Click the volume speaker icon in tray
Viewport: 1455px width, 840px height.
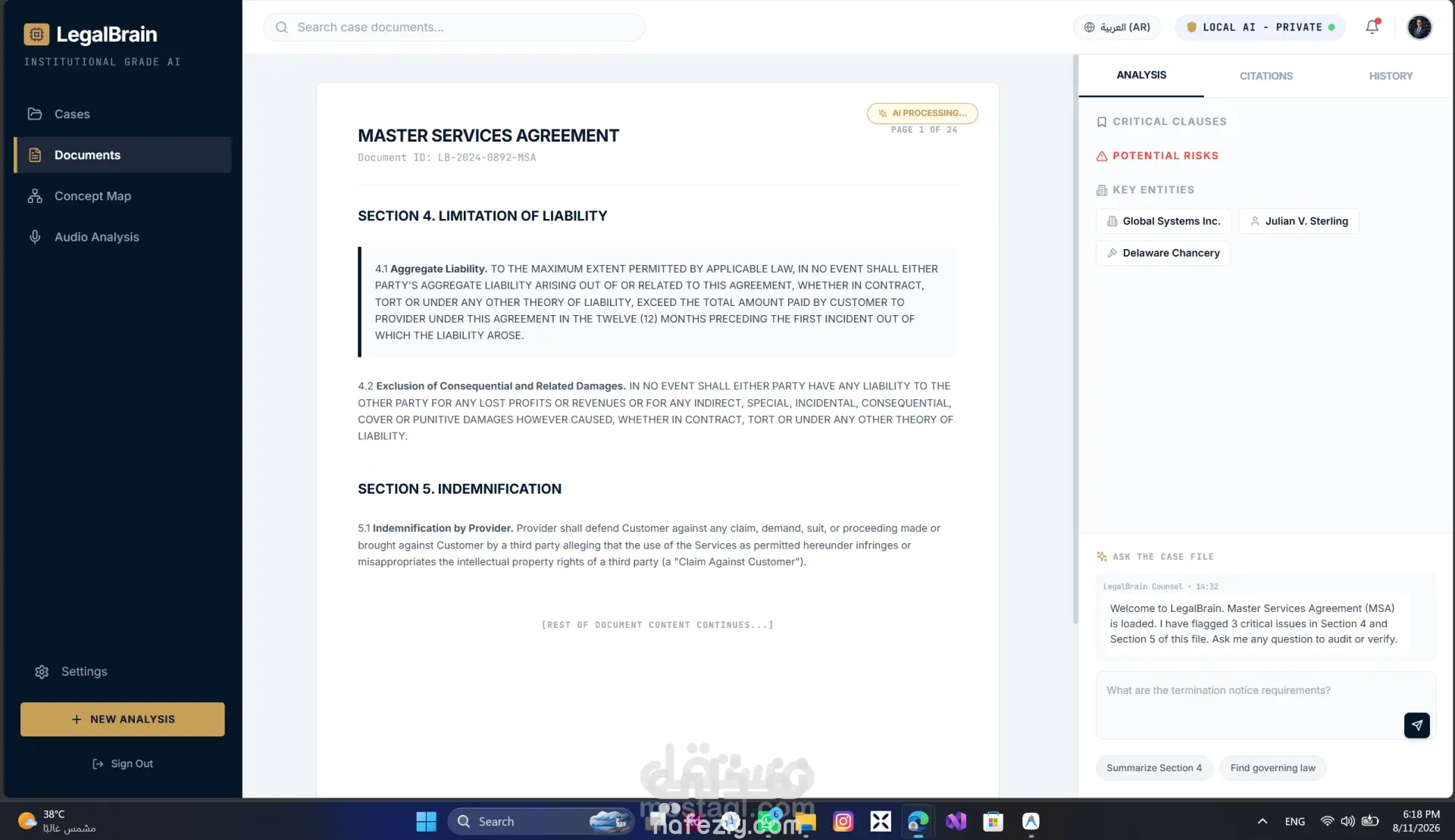1347,821
